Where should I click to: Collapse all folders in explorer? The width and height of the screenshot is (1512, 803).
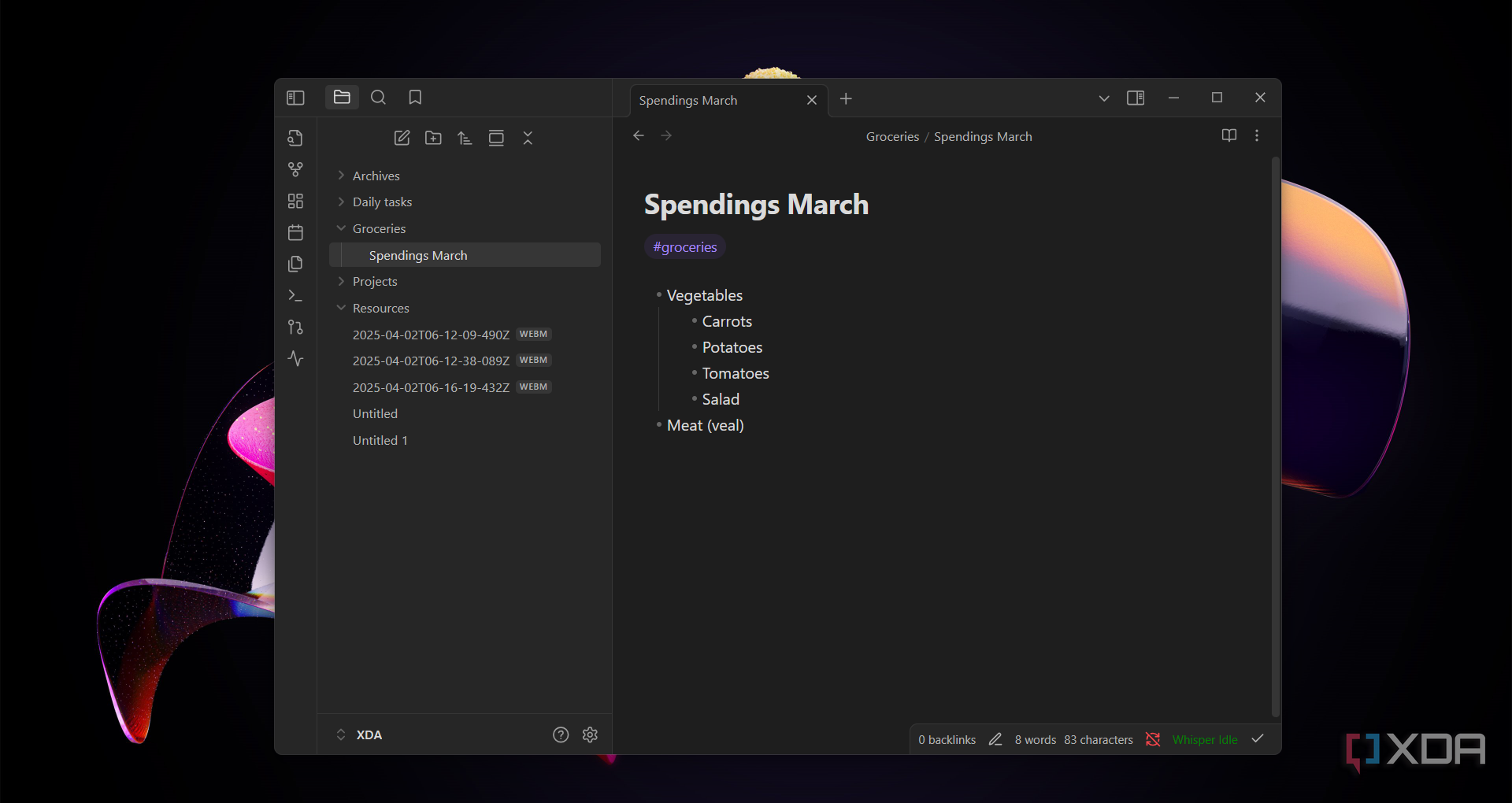pyautogui.click(x=528, y=138)
